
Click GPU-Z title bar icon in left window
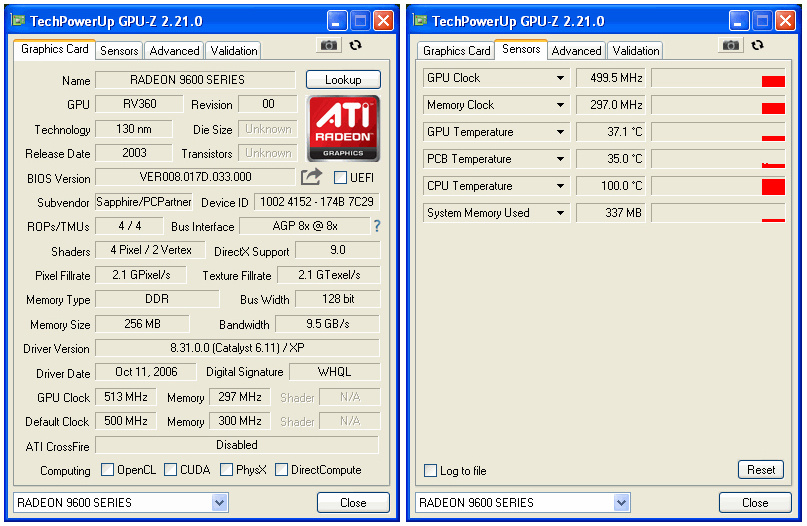(19, 21)
